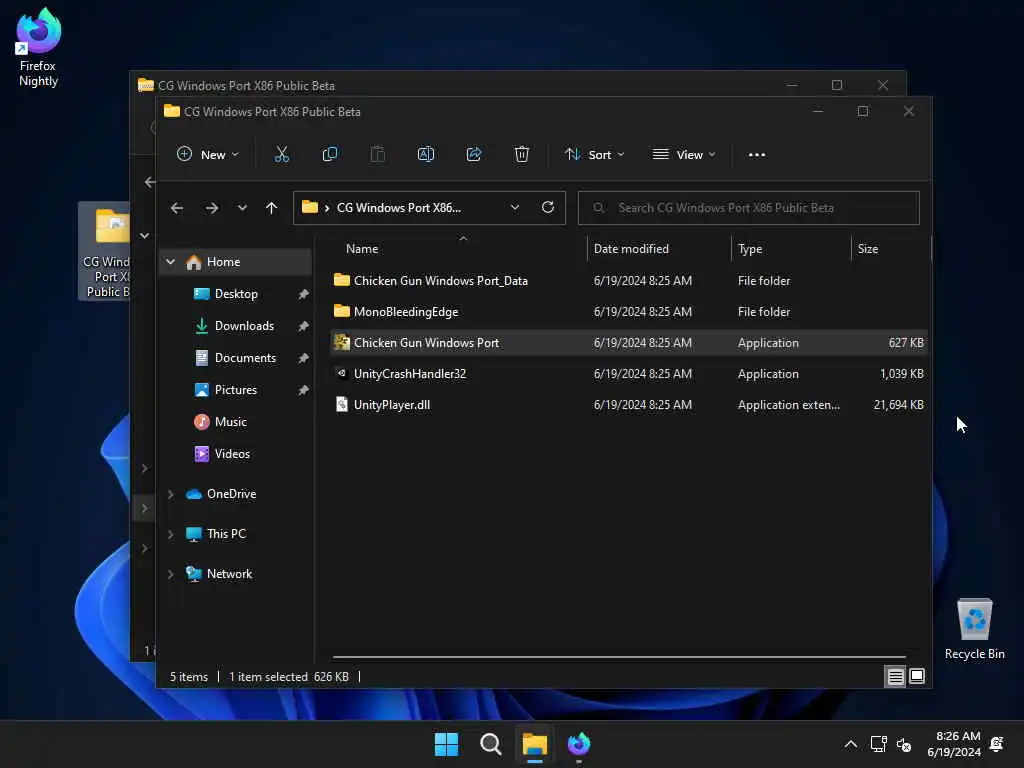Image resolution: width=1024 pixels, height=768 pixels.
Task: Expand the This PC tree node
Action: click(170, 534)
